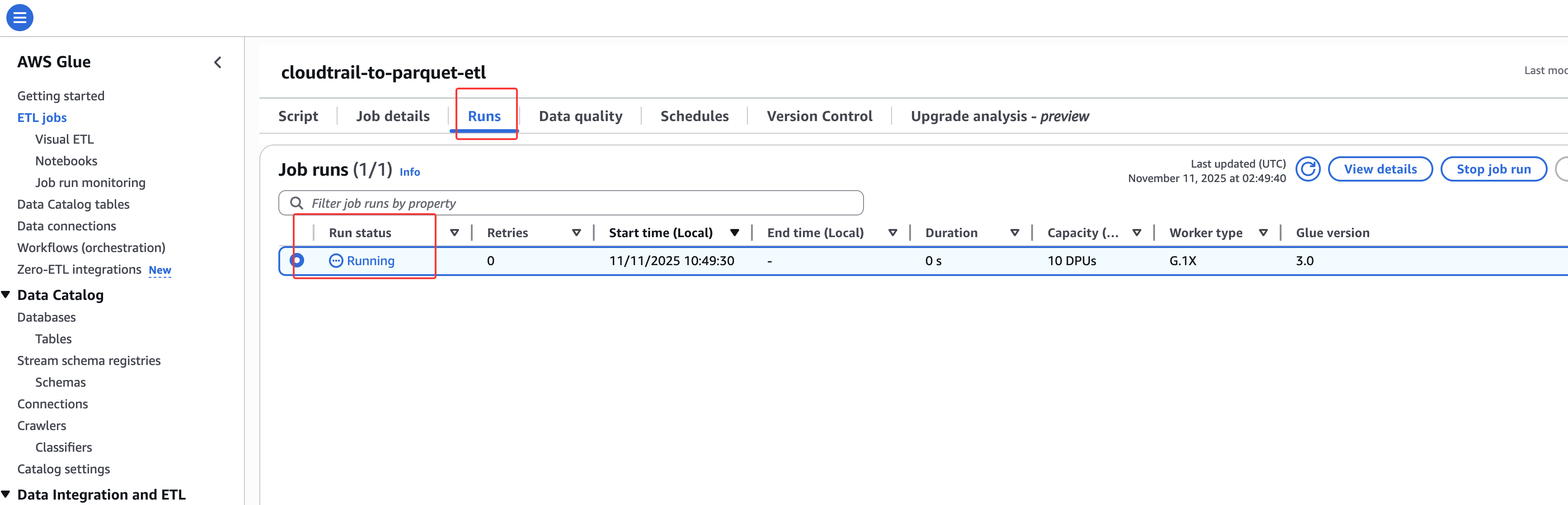Click the Running status icon
This screenshot has height=505, width=1568.
point(335,261)
